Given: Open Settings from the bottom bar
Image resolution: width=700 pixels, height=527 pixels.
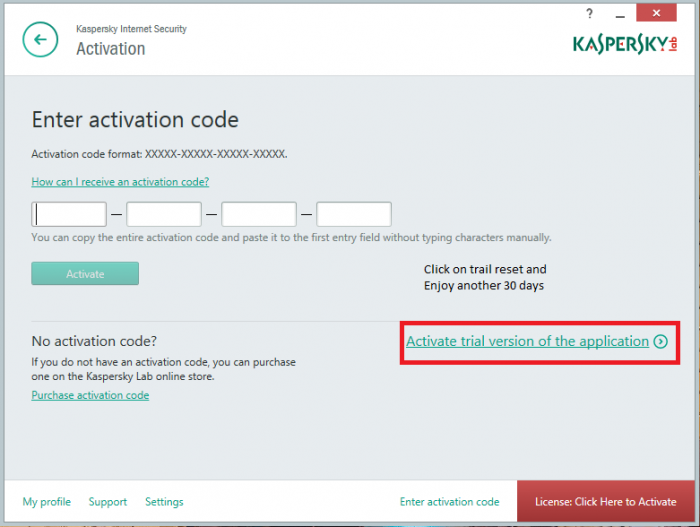Looking at the screenshot, I should tap(164, 502).
